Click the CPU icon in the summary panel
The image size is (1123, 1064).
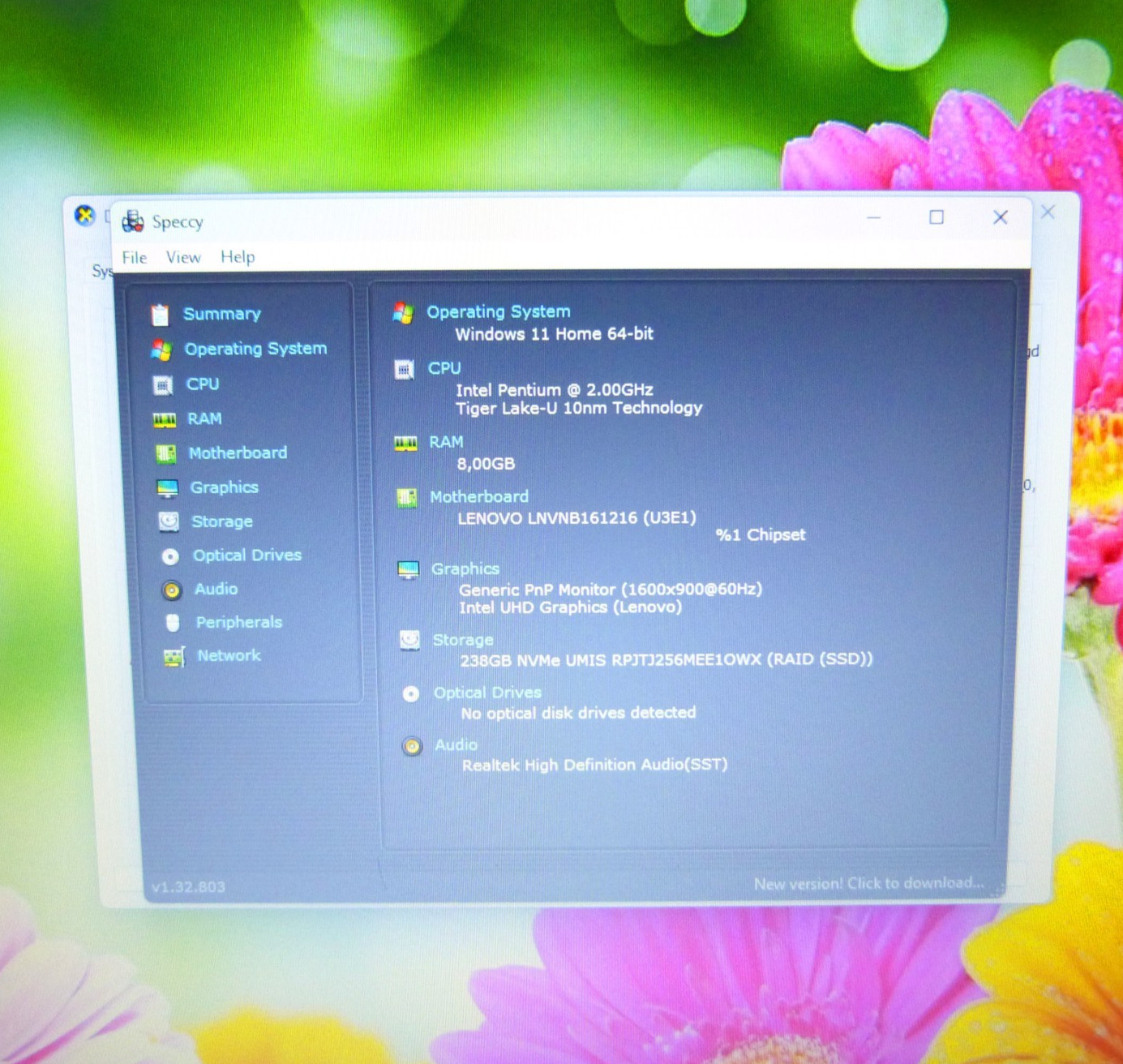click(404, 370)
